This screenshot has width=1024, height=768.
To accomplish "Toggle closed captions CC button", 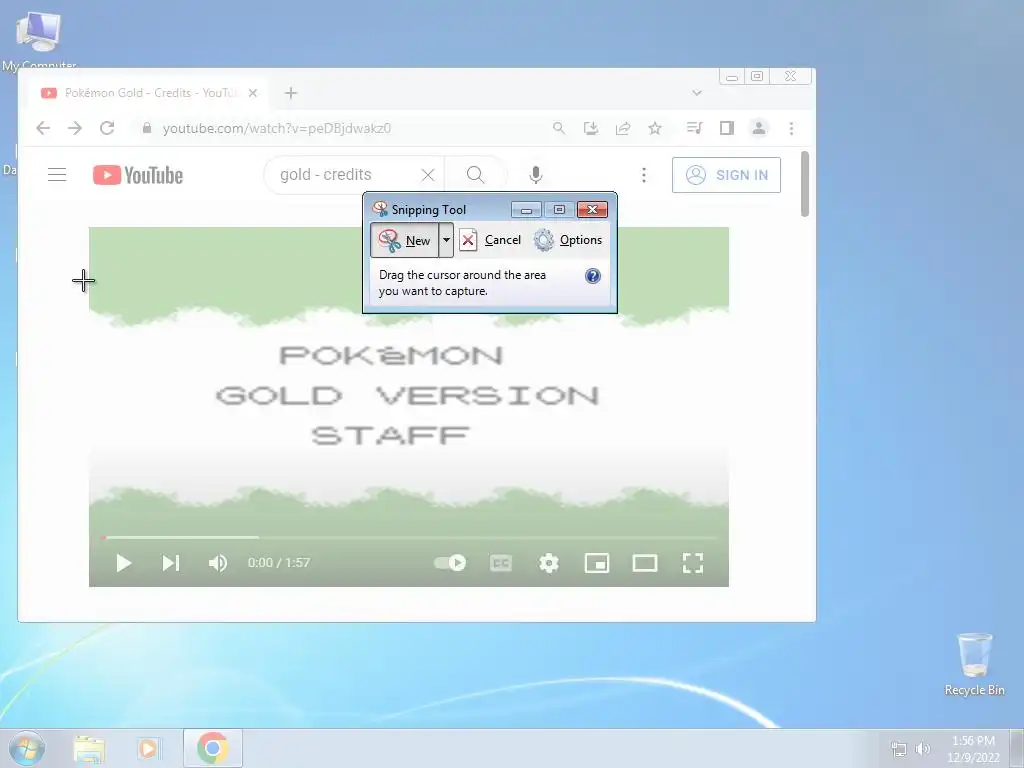I will coord(501,563).
